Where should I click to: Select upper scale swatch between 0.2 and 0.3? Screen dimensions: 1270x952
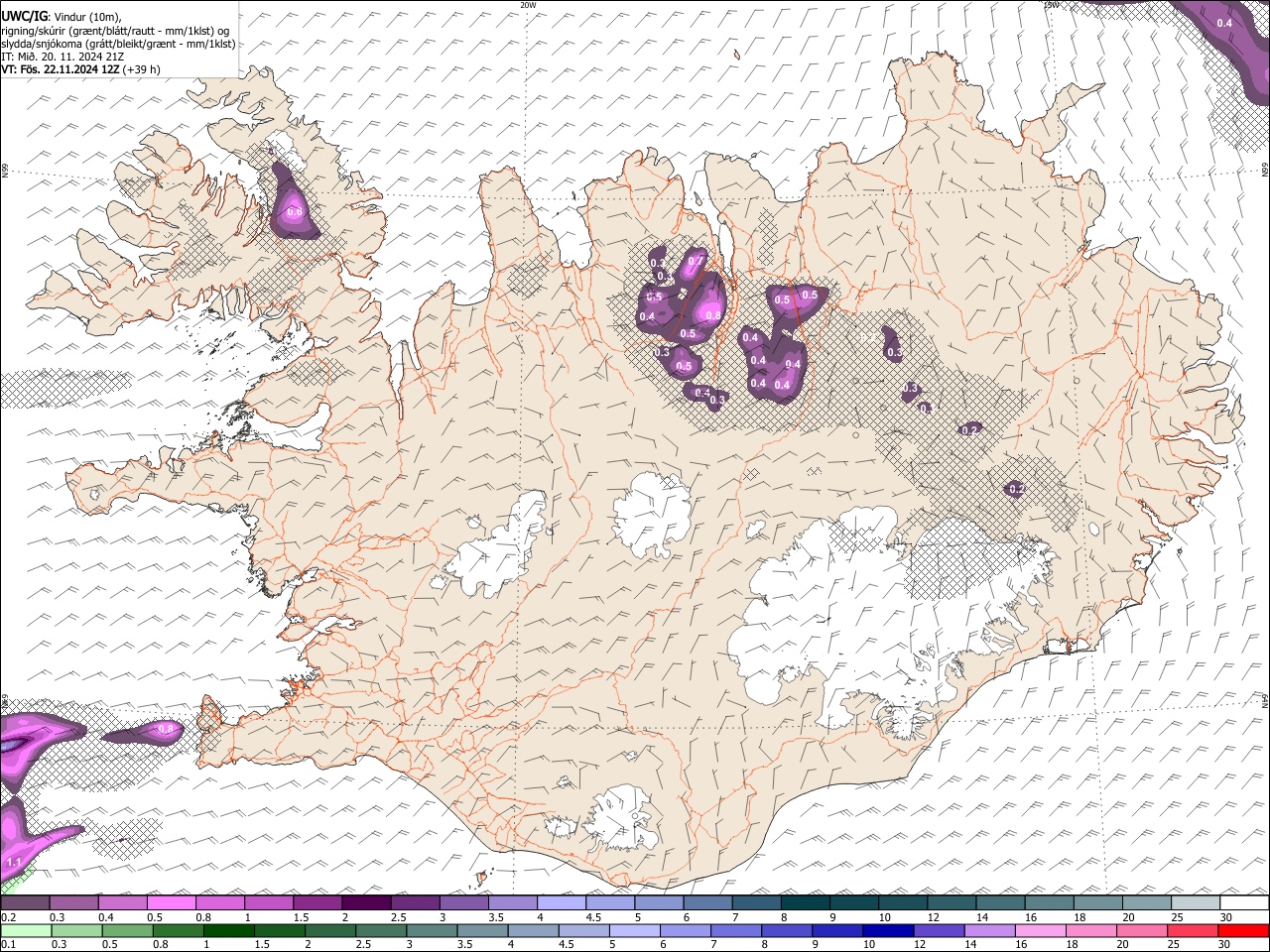25,902
